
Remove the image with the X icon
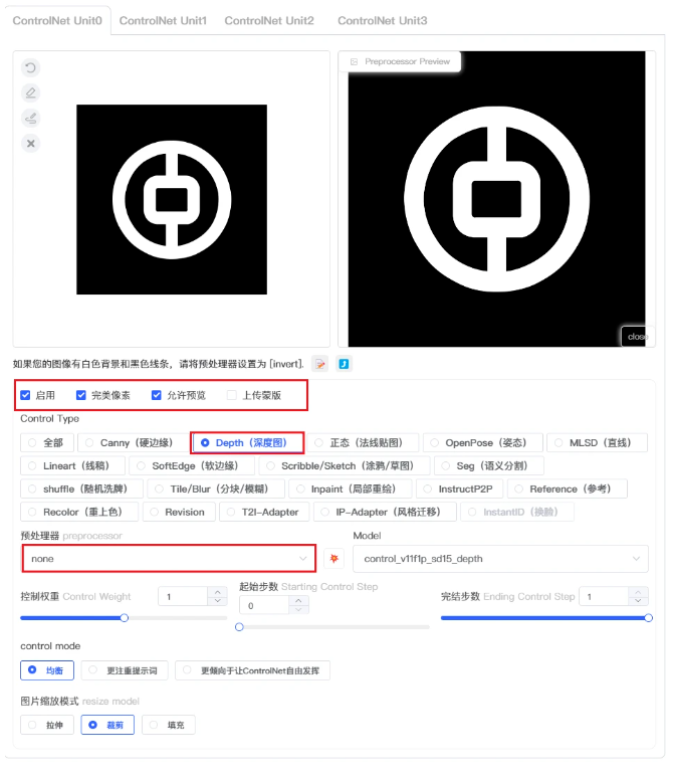click(31, 143)
